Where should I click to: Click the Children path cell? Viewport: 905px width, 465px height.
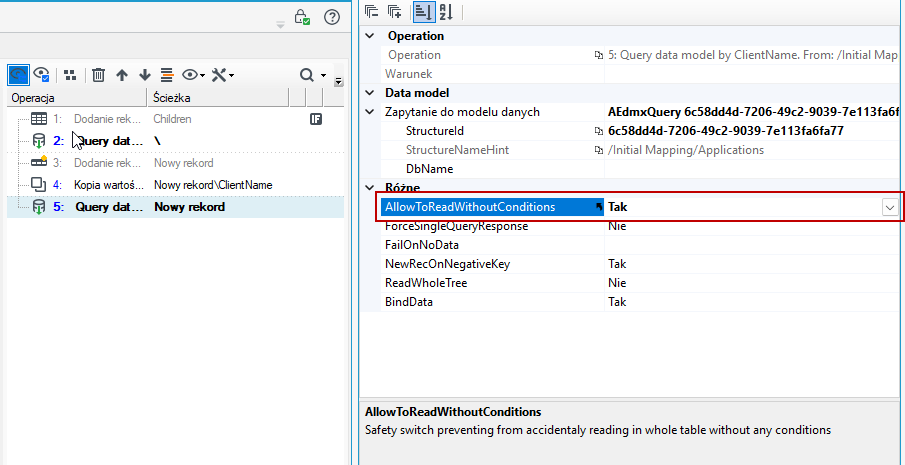click(x=173, y=119)
